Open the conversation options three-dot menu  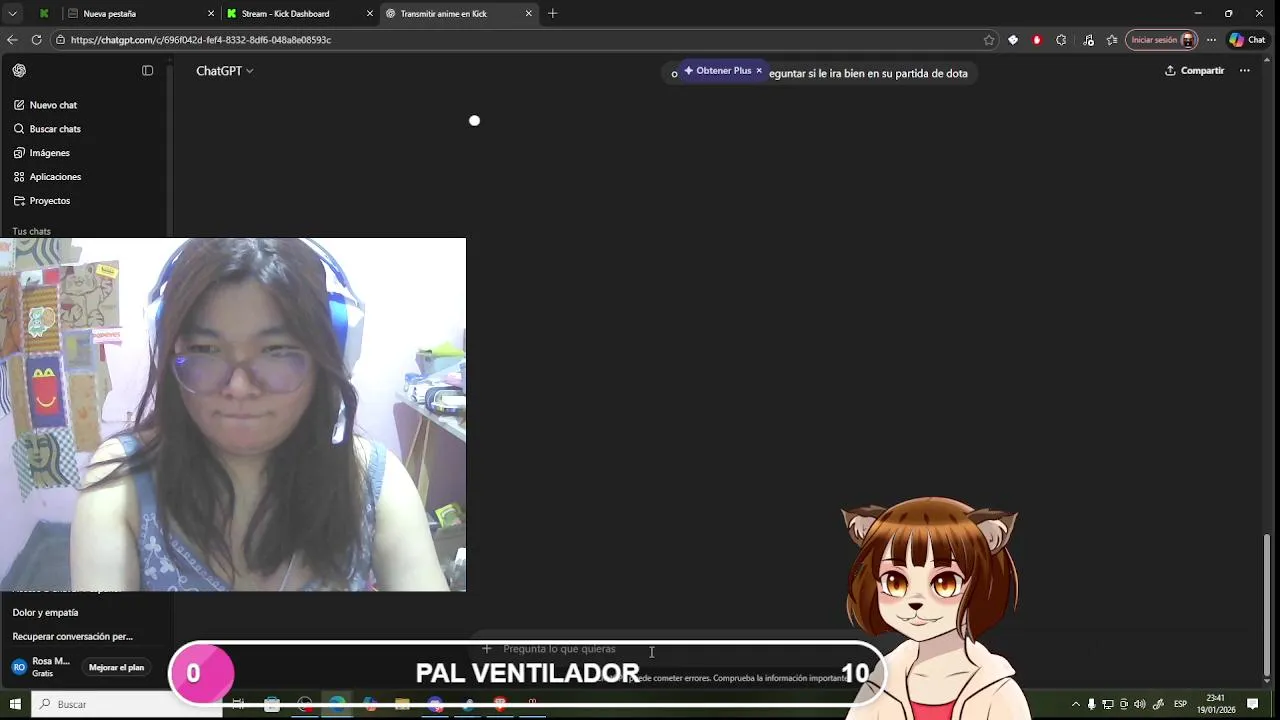pyautogui.click(x=1245, y=71)
